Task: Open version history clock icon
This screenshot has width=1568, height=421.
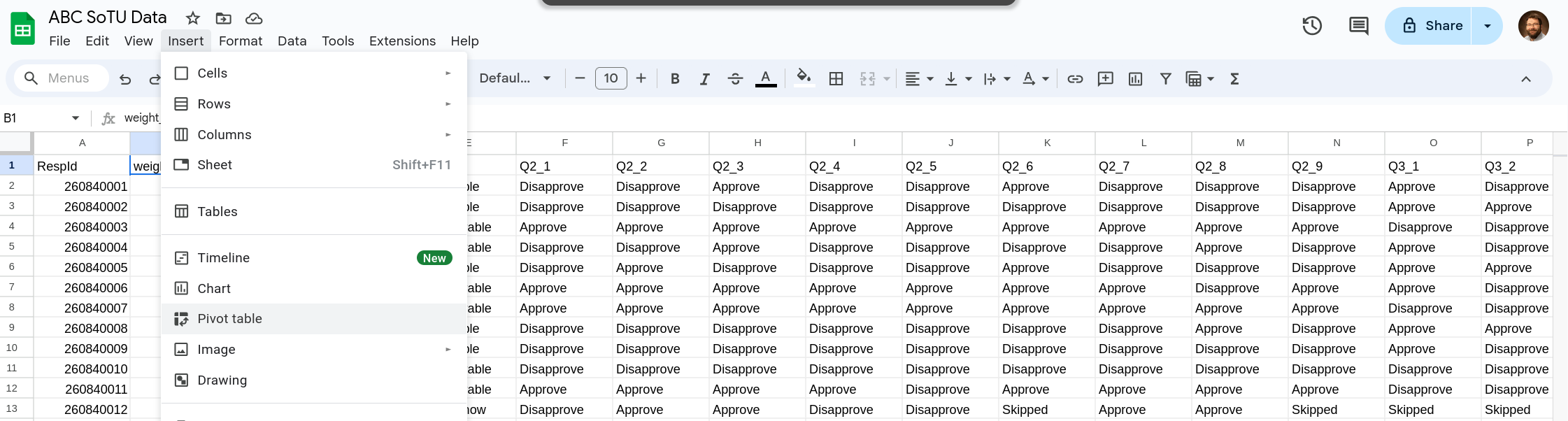Action: (1312, 26)
